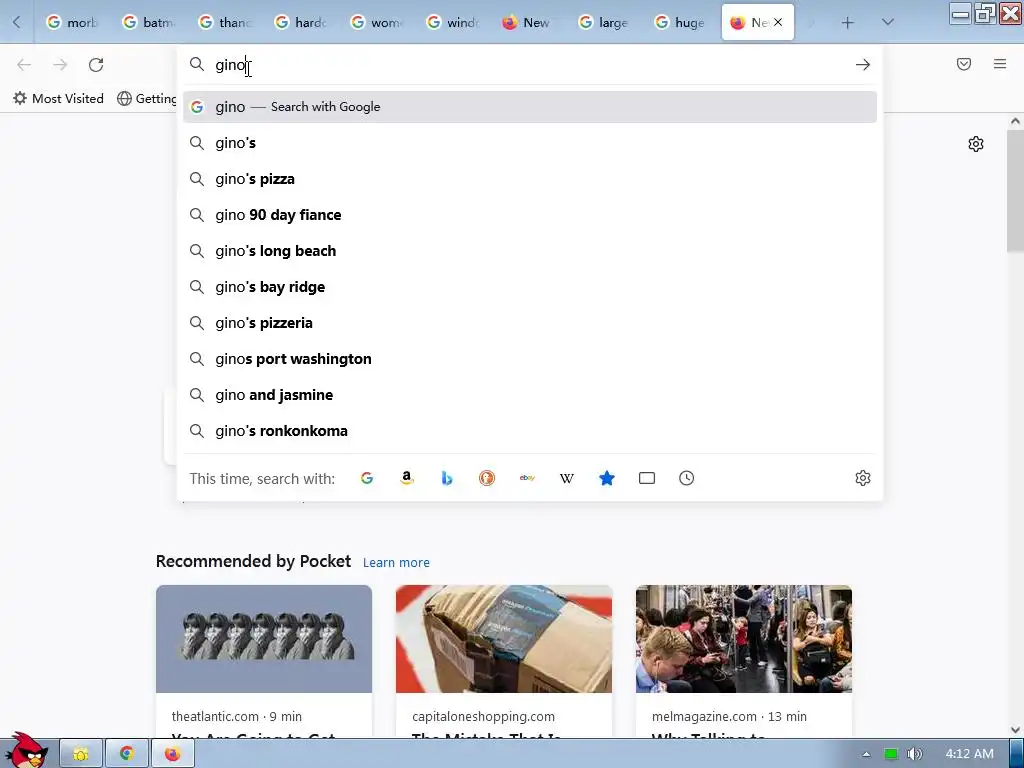Switch to the 'morb' Google tab

coord(72,22)
